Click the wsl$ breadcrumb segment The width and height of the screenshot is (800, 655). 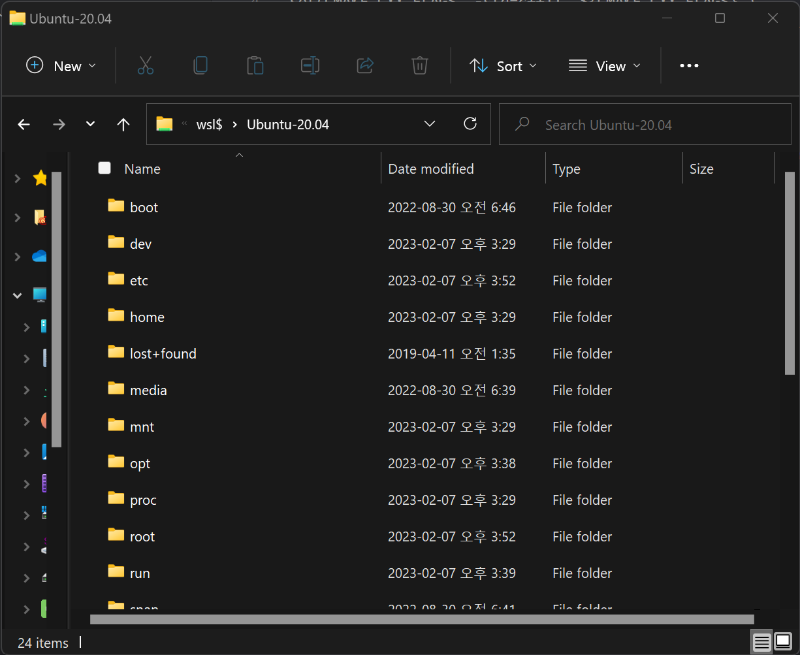point(209,124)
